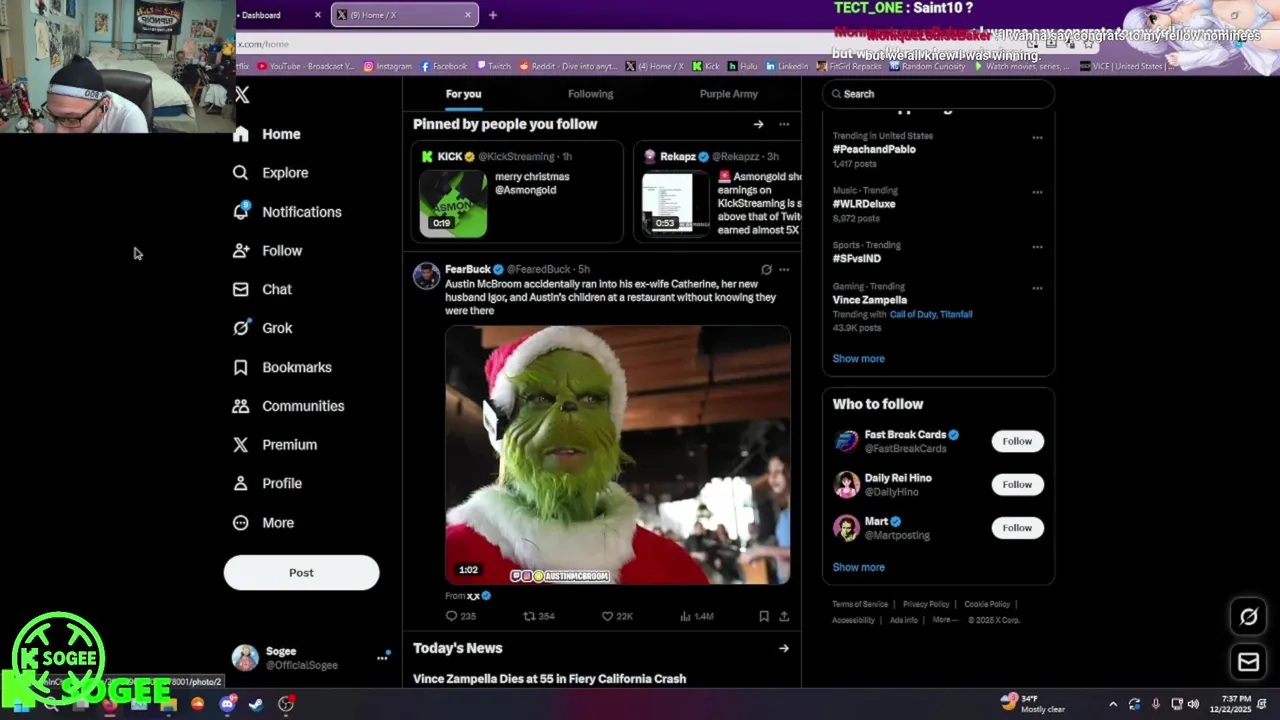Open the Privacy Policy link
The width and height of the screenshot is (1280, 720).
pyautogui.click(x=926, y=604)
